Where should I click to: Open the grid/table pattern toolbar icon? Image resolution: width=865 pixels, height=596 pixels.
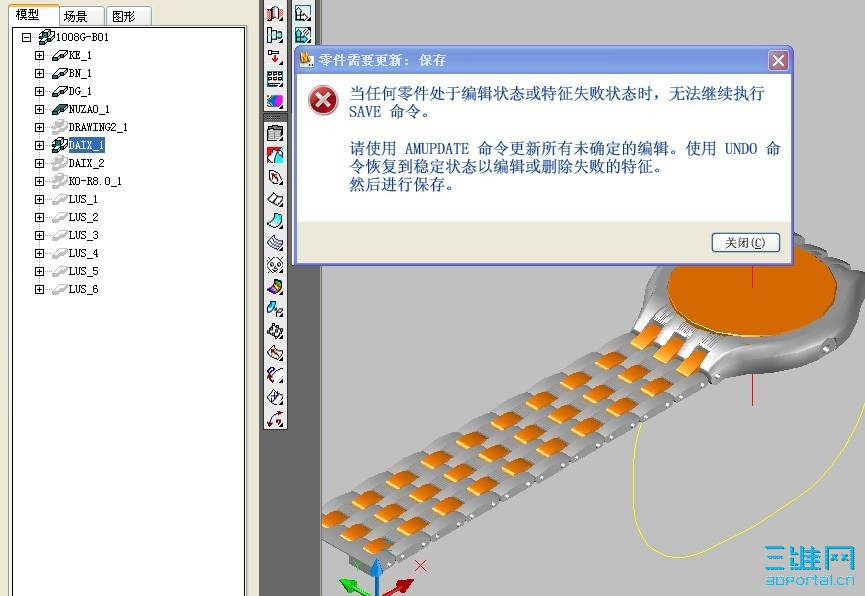click(275, 79)
